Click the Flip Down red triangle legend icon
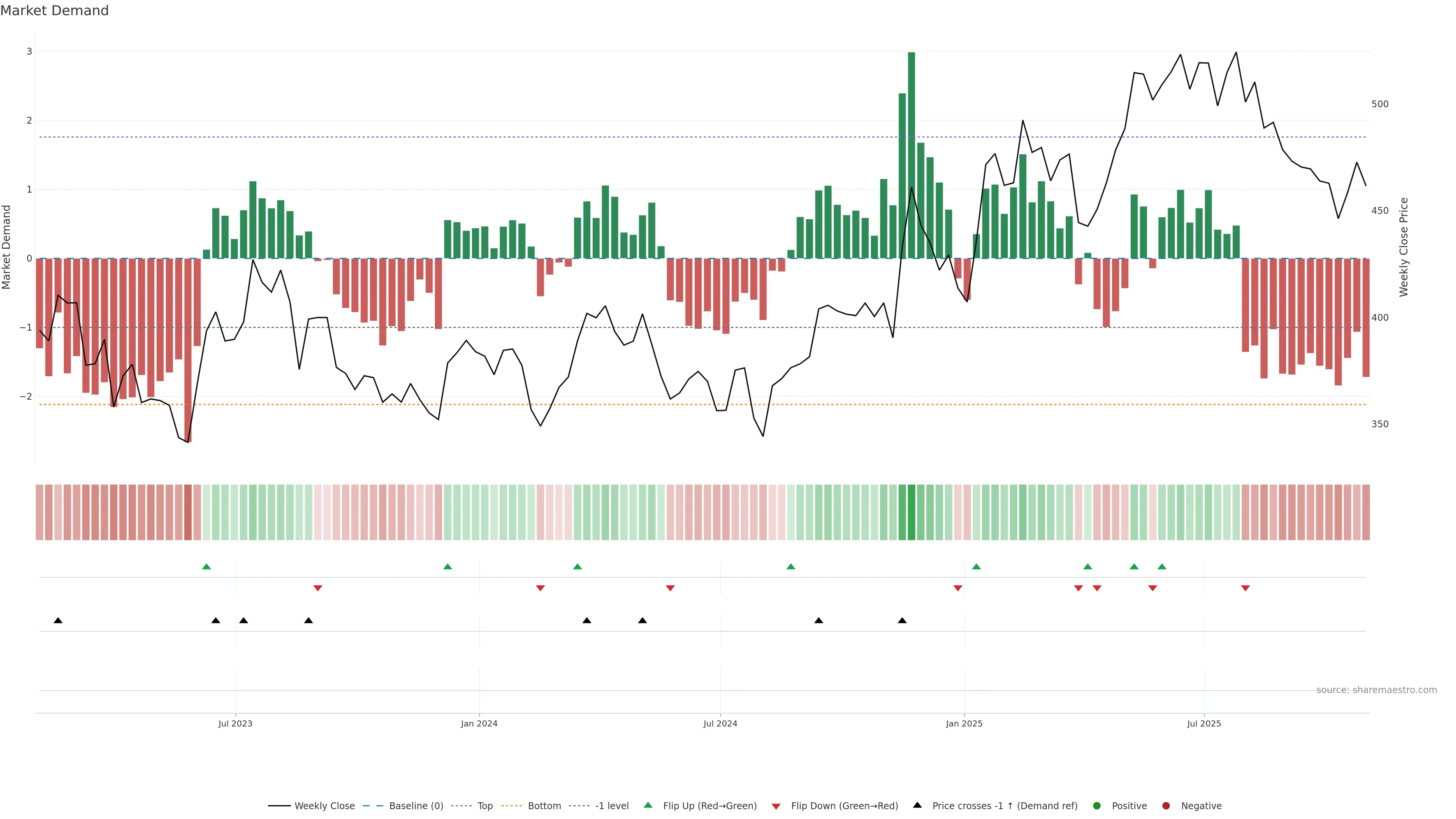The image size is (1456, 819). (x=776, y=806)
